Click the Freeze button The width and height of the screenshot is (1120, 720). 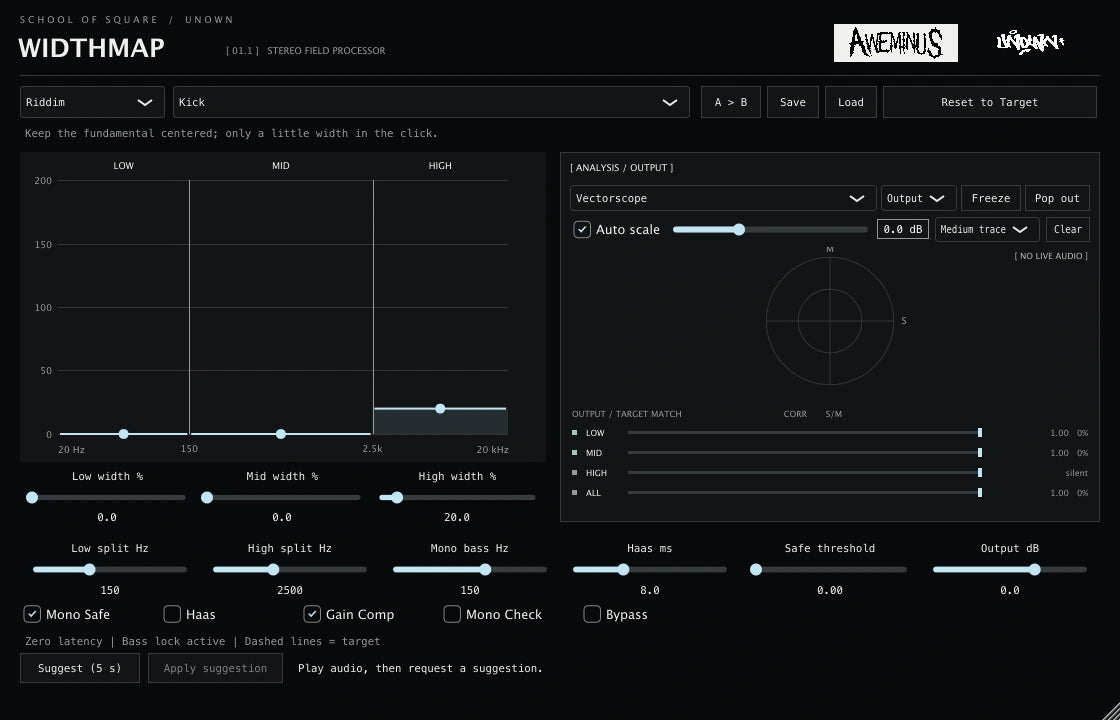click(991, 199)
